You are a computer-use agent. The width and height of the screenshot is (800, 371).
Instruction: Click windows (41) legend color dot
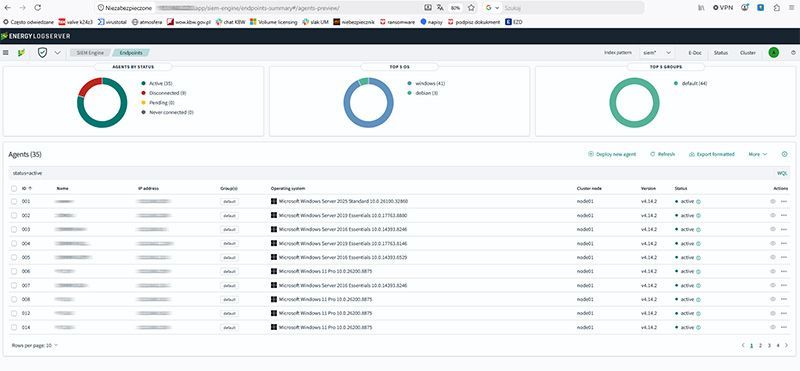point(409,83)
